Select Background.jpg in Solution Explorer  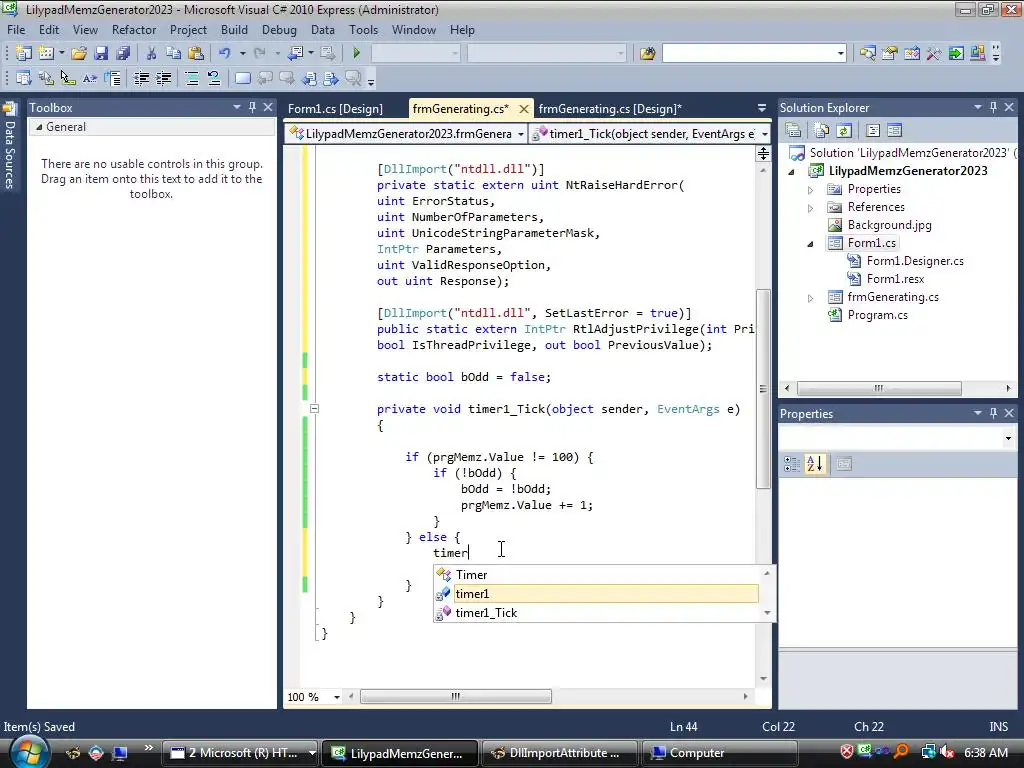[x=889, y=225]
